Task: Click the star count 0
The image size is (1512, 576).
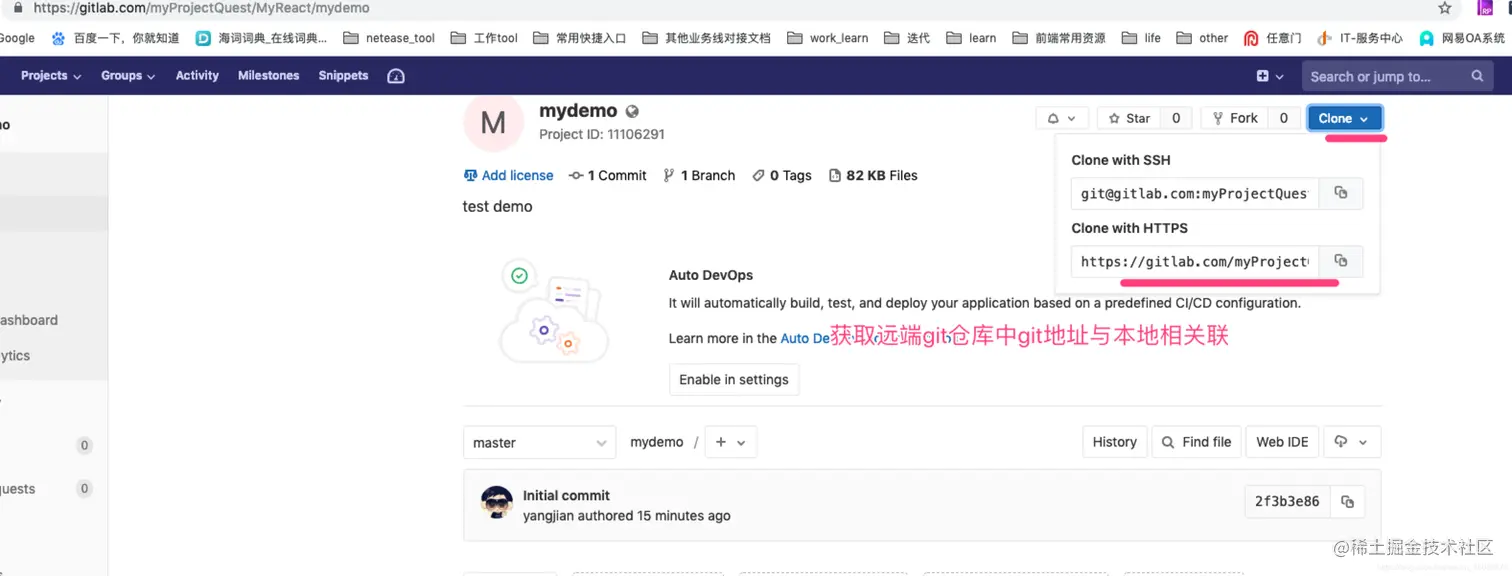Action: pyautogui.click(x=1176, y=118)
